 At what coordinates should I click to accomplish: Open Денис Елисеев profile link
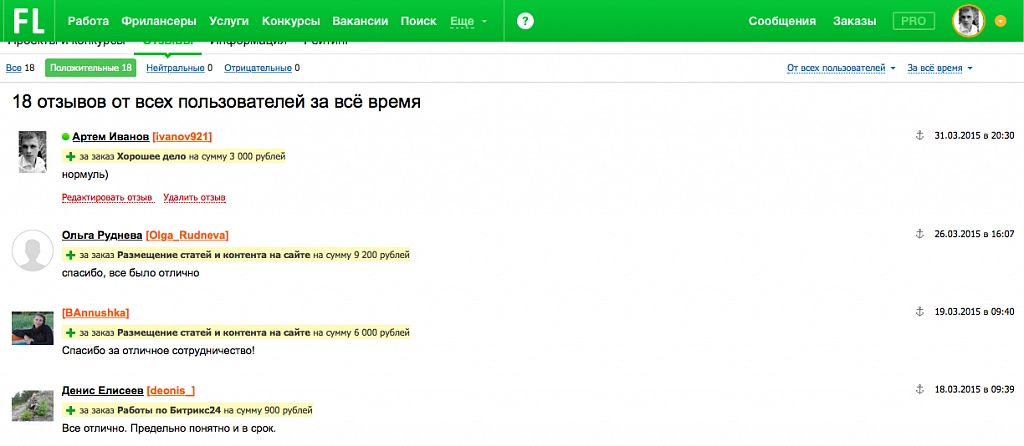click(103, 390)
